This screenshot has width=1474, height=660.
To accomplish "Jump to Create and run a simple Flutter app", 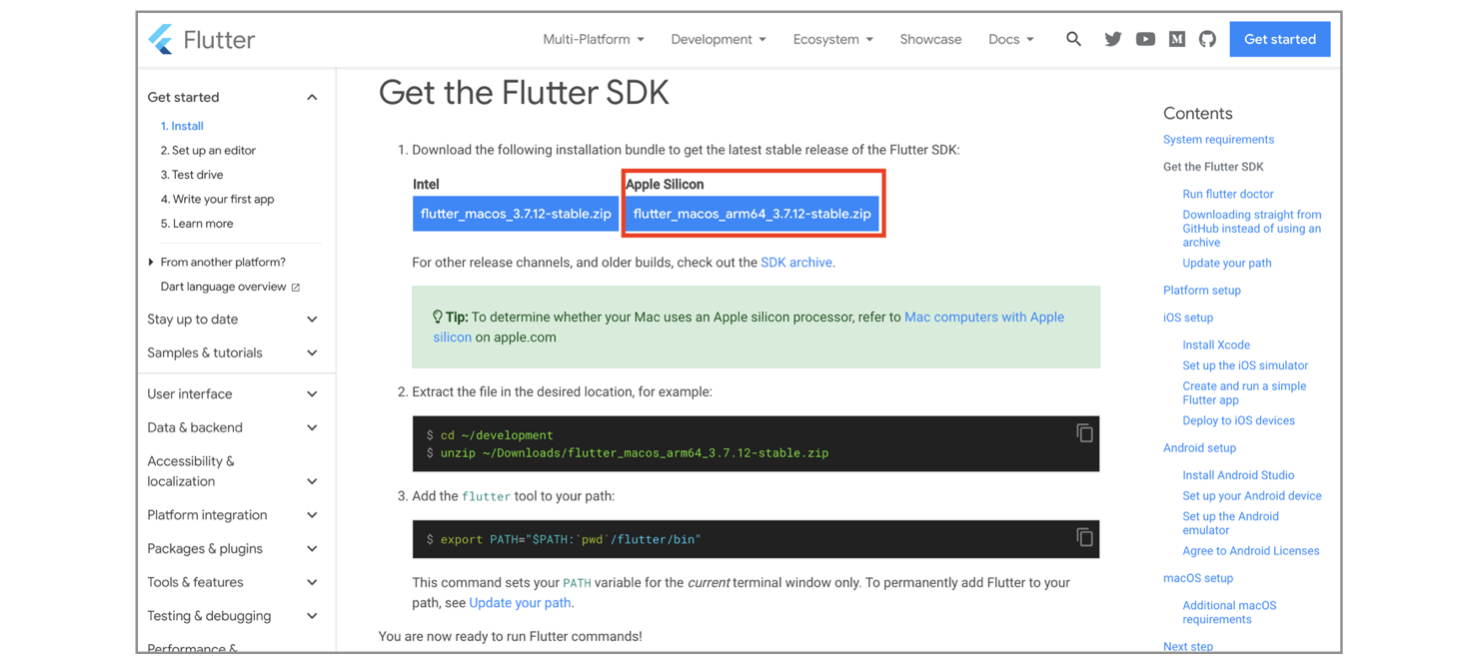I will click(x=1244, y=393).
